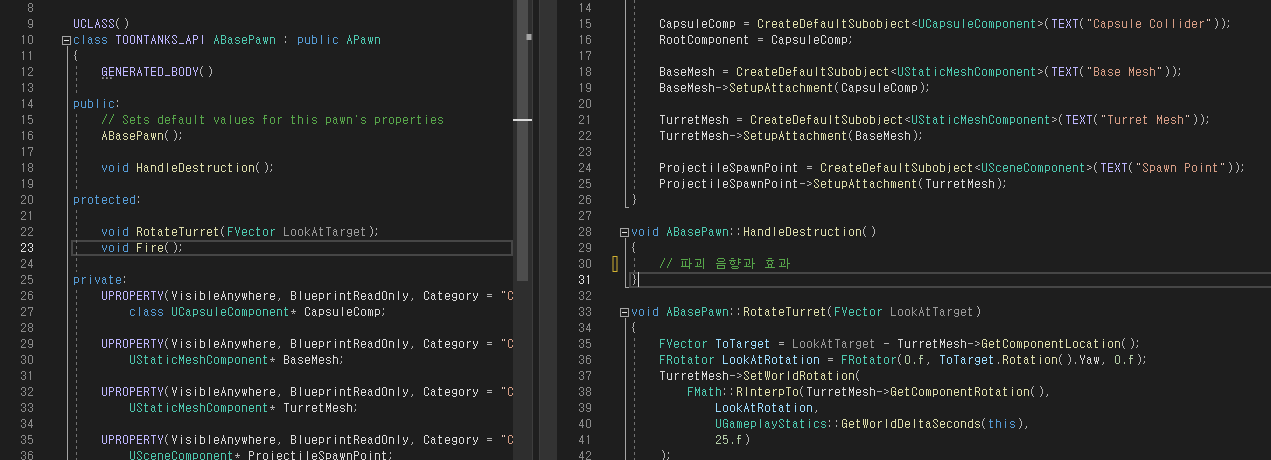This screenshot has height=460, width=1271.
Task: Place the cursor on GENERATED_BODY()
Action: click(x=157, y=72)
